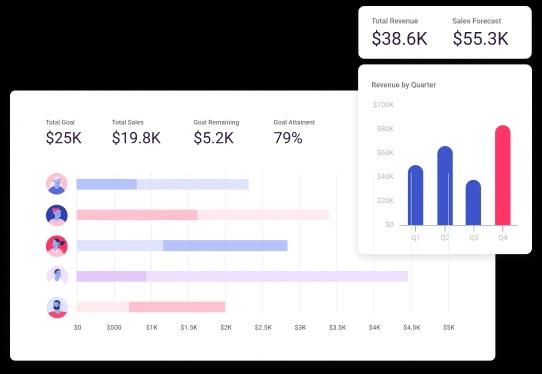Select the bearded man avatar
Viewport: 542px width, 374px height.
57,307
